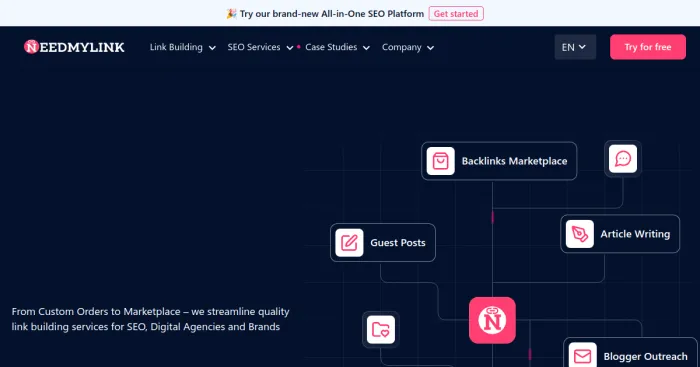Click the shopping bag icon beside Backlinks Marketplace
The image size is (700, 367).
tap(440, 161)
